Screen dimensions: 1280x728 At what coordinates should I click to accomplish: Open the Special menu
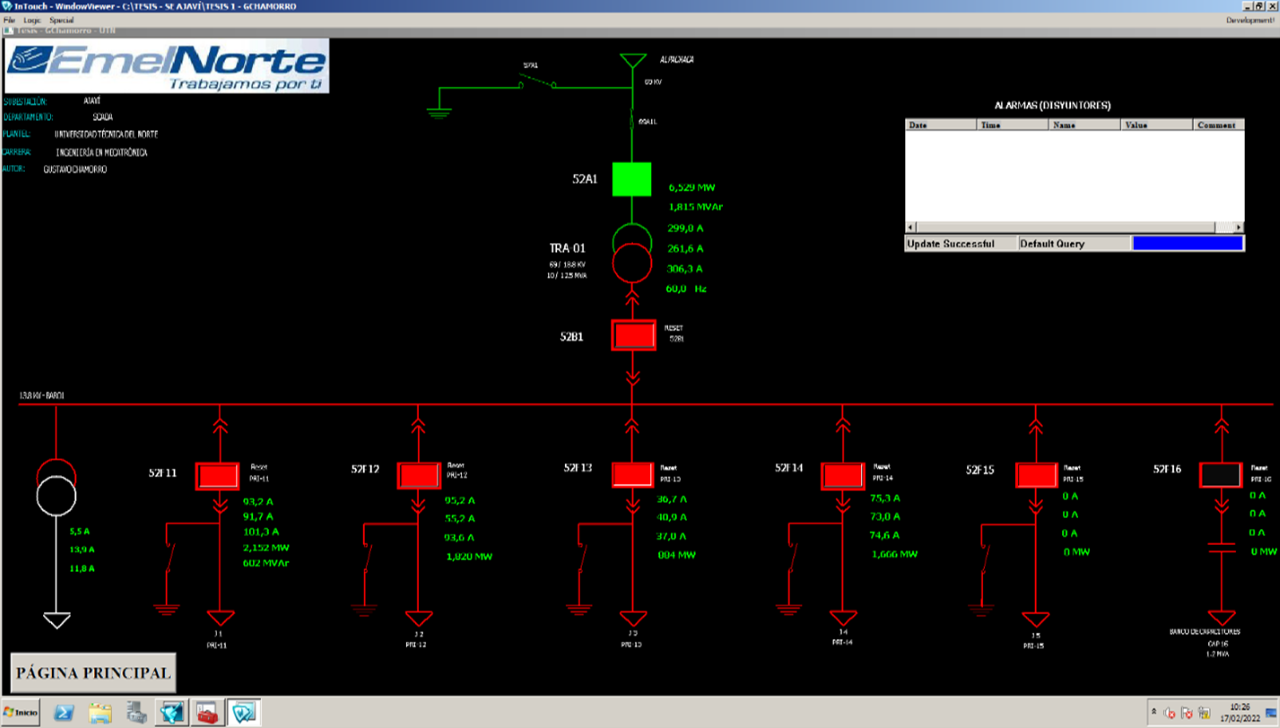(x=61, y=20)
